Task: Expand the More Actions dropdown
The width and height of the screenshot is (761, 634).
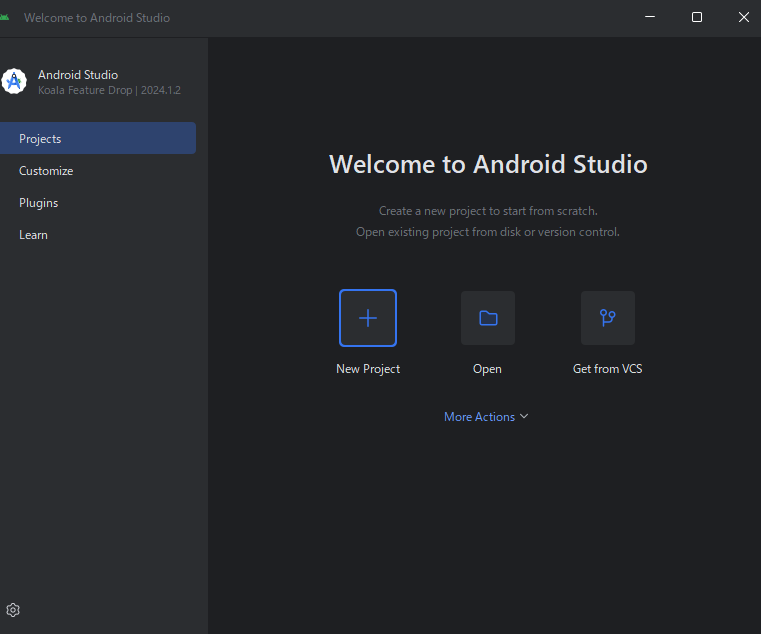Action: click(x=480, y=417)
